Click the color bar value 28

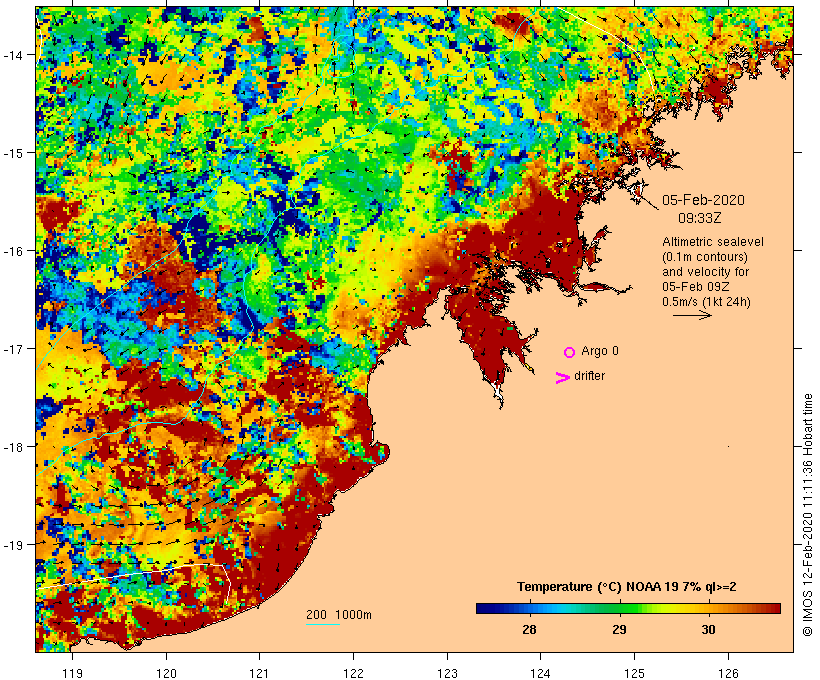[529, 630]
